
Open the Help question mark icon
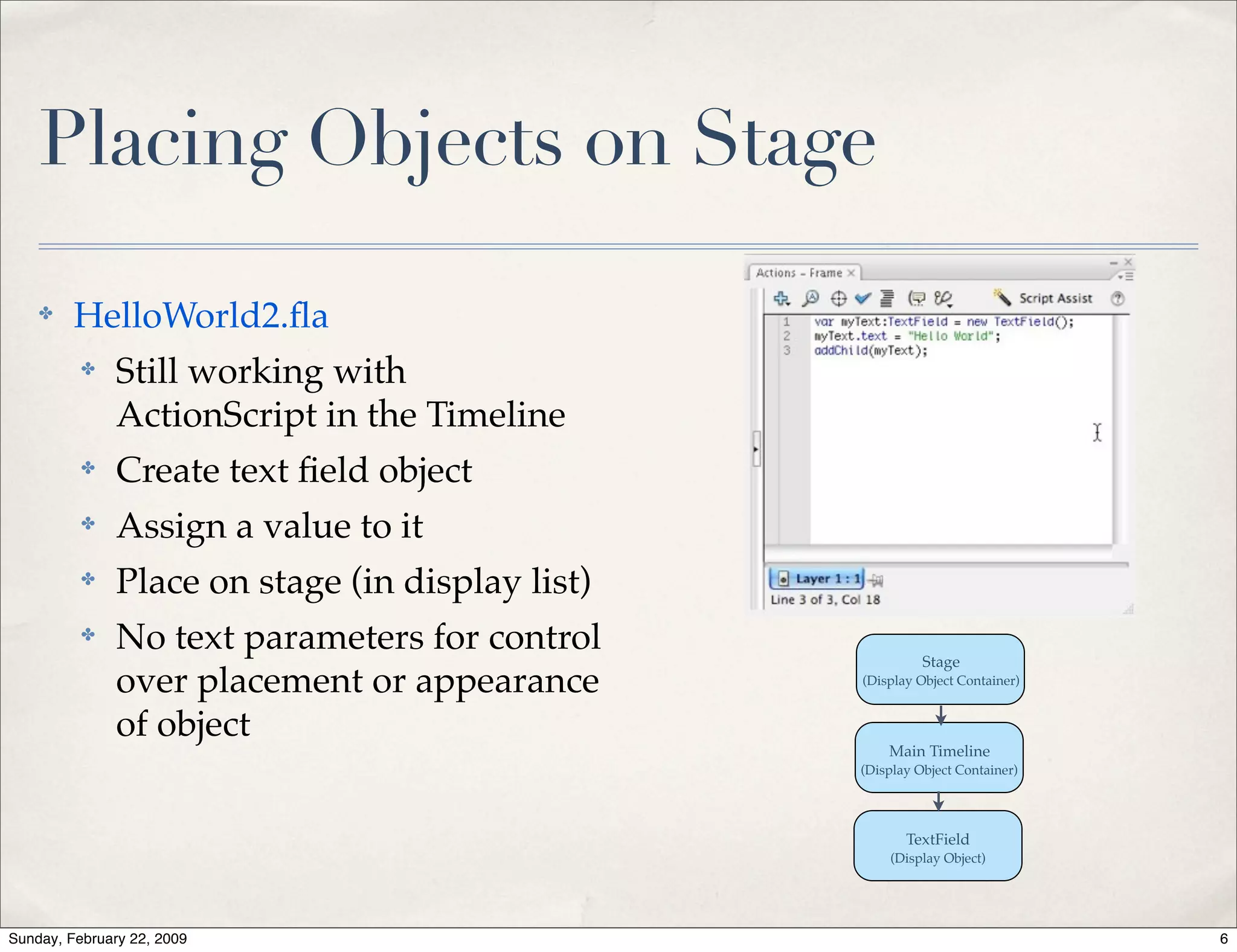tap(1117, 298)
